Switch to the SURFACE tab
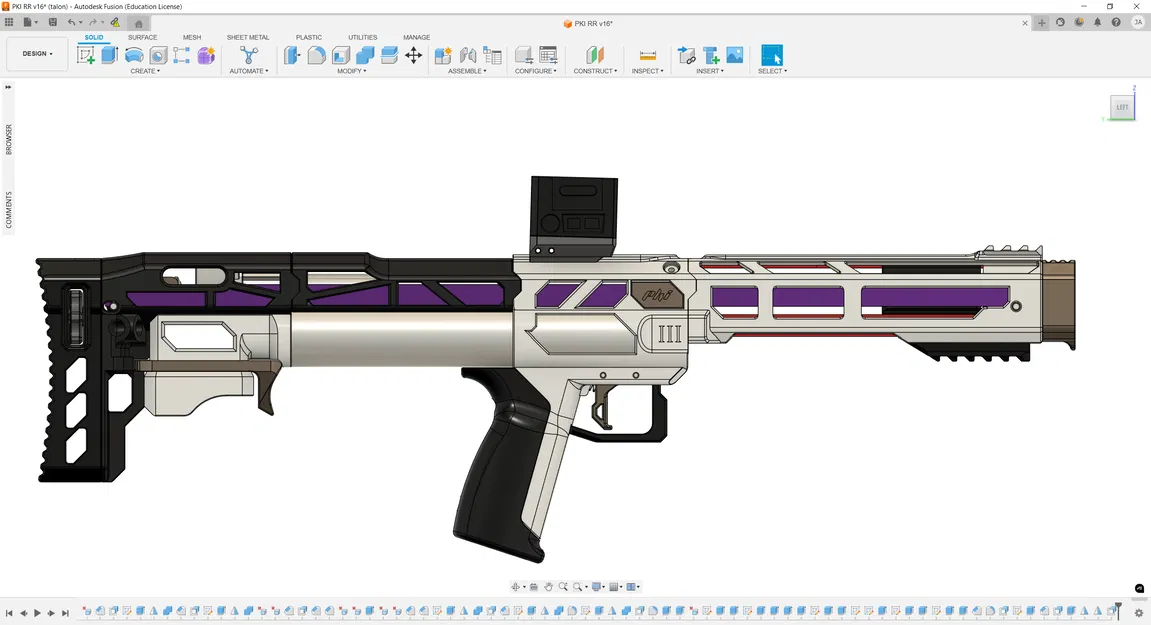 [142, 37]
